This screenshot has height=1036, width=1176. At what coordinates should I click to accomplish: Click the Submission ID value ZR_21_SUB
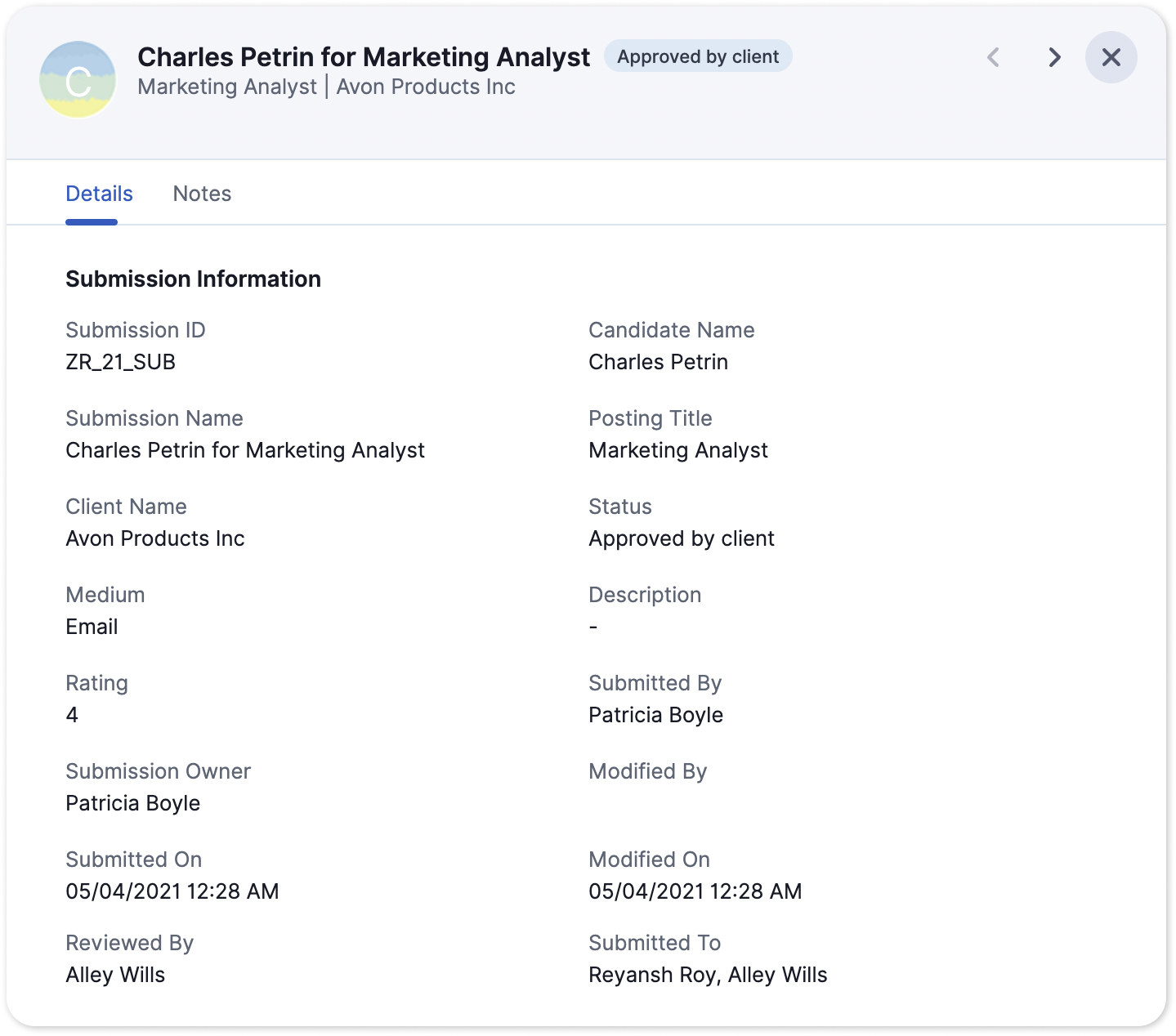(121, 362)
